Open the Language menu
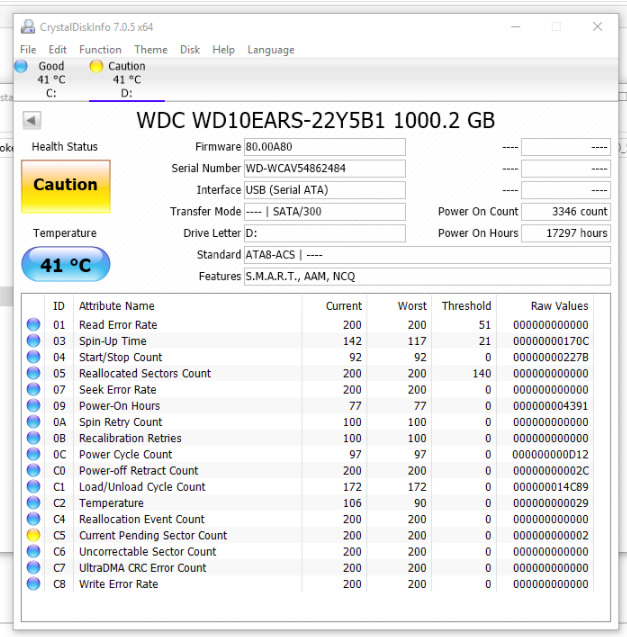Image resolution: width=627 pixels, height=637 pixels. (271, 50)
